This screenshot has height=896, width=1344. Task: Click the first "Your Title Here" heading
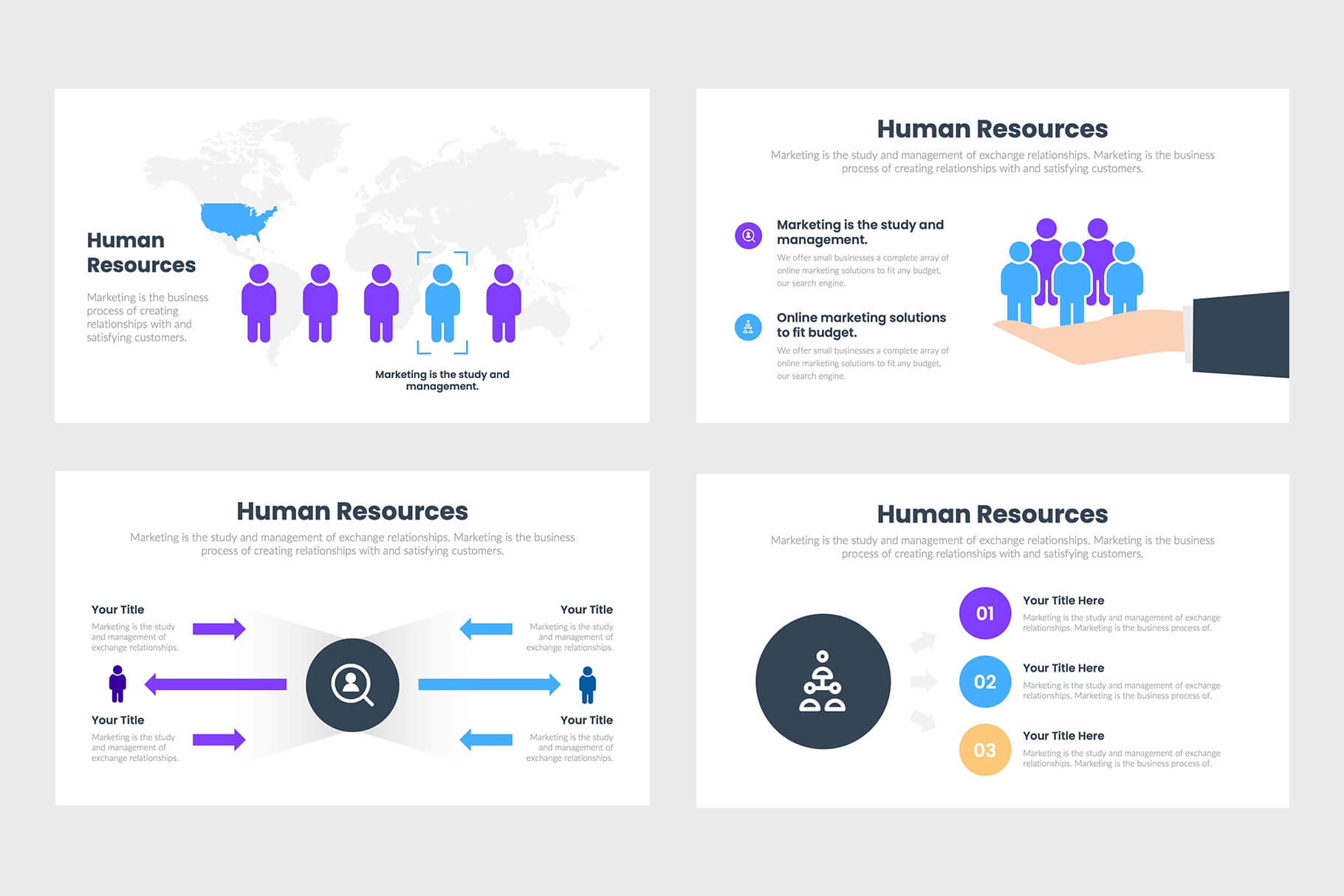[x=1063, y=601]
